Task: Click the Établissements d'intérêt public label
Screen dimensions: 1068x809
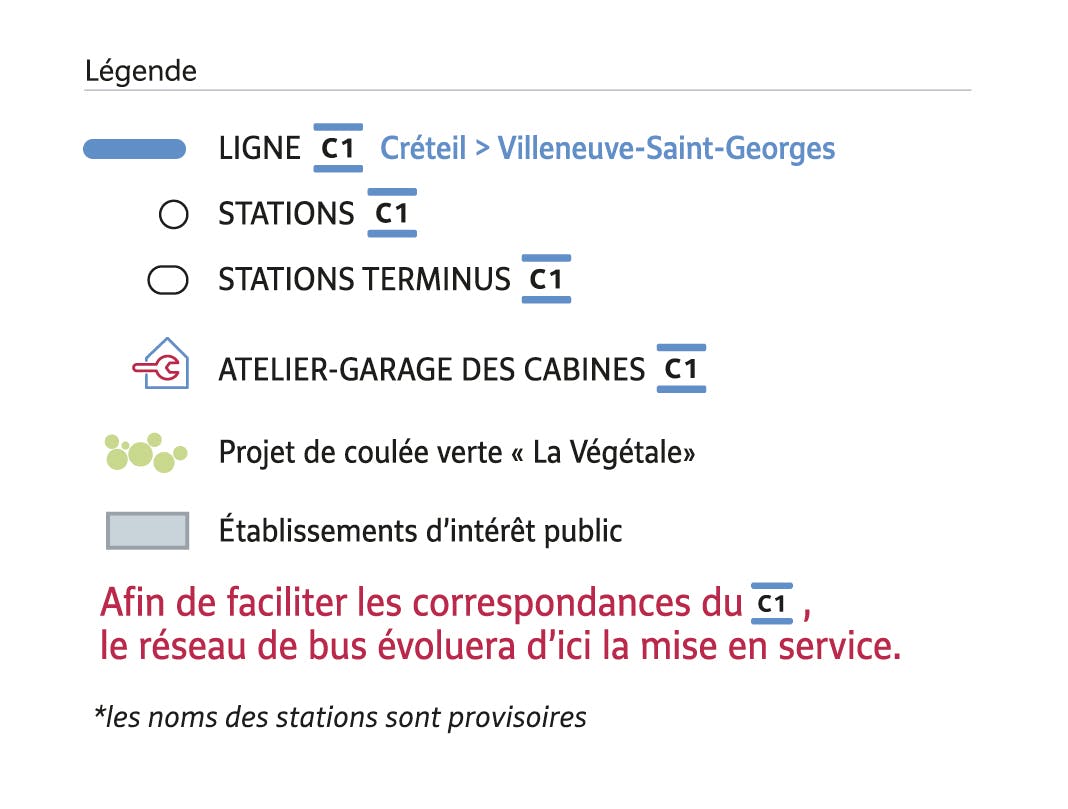Action: [x=420, y=530]
